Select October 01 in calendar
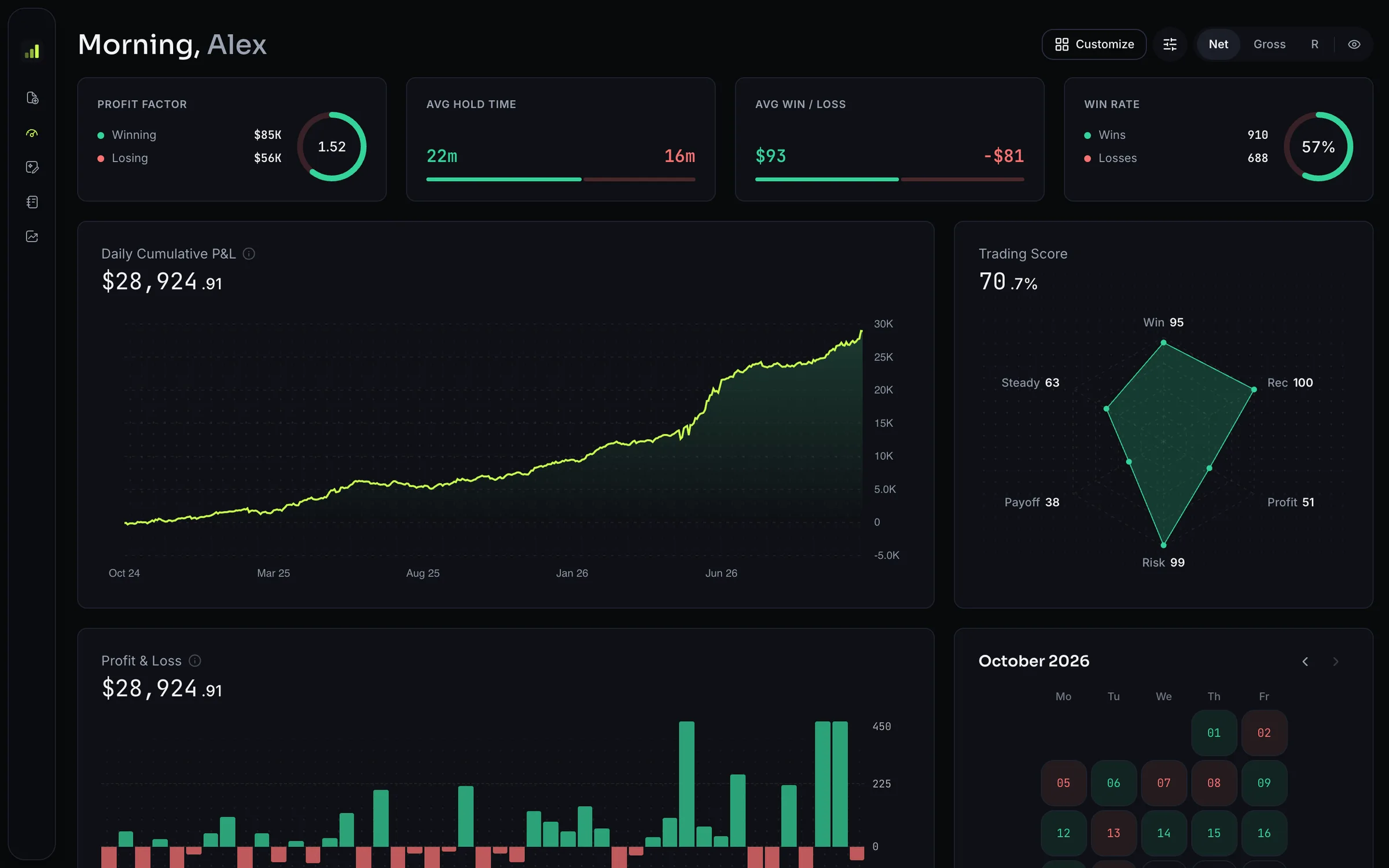 [x=1214, y=733]
